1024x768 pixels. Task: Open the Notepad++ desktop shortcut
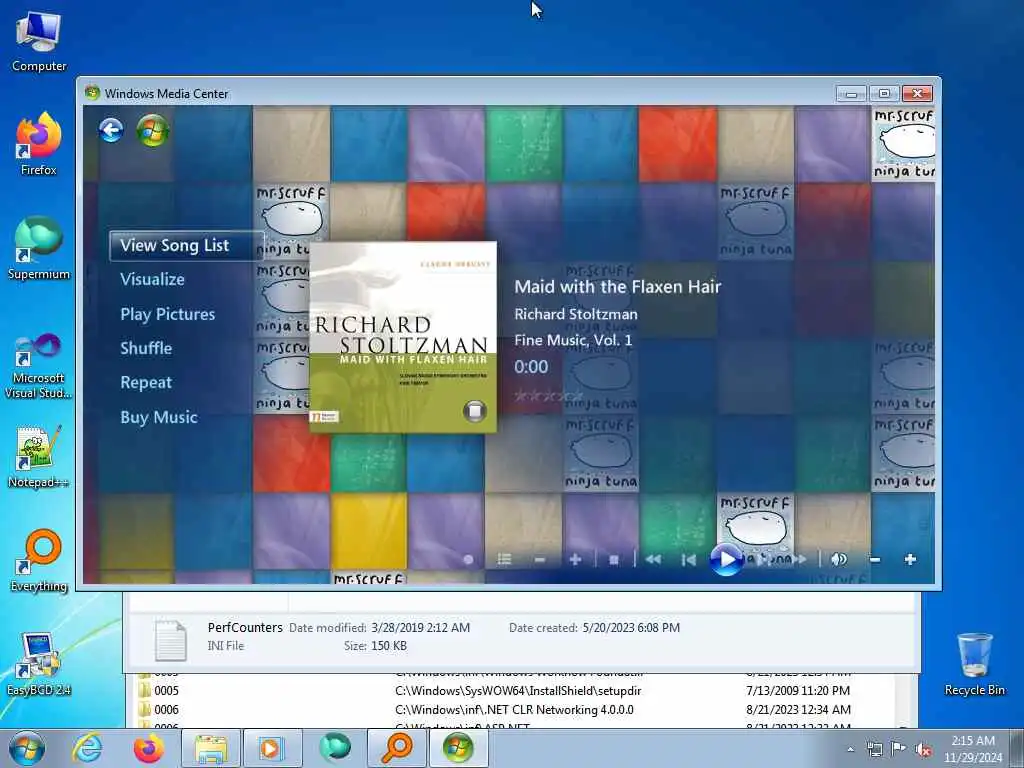click(39, 457)
